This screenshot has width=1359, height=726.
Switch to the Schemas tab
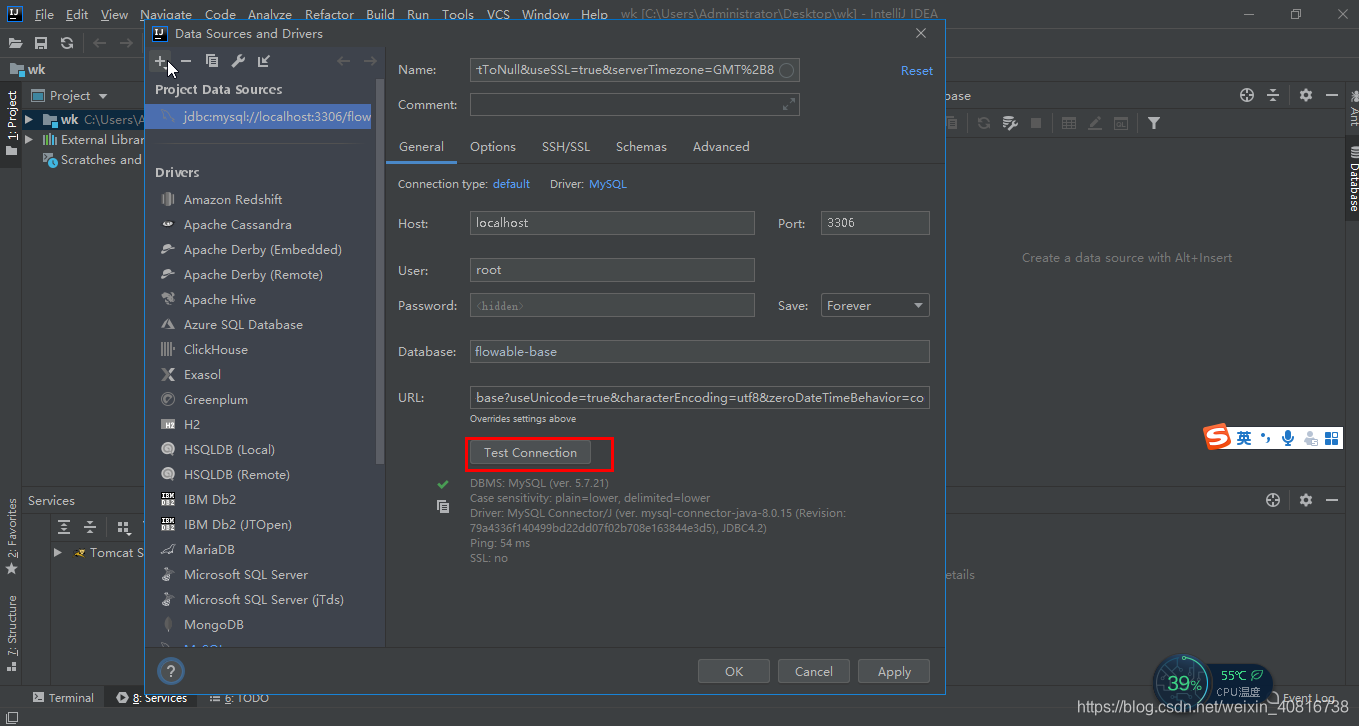click(x=641, y=146)
